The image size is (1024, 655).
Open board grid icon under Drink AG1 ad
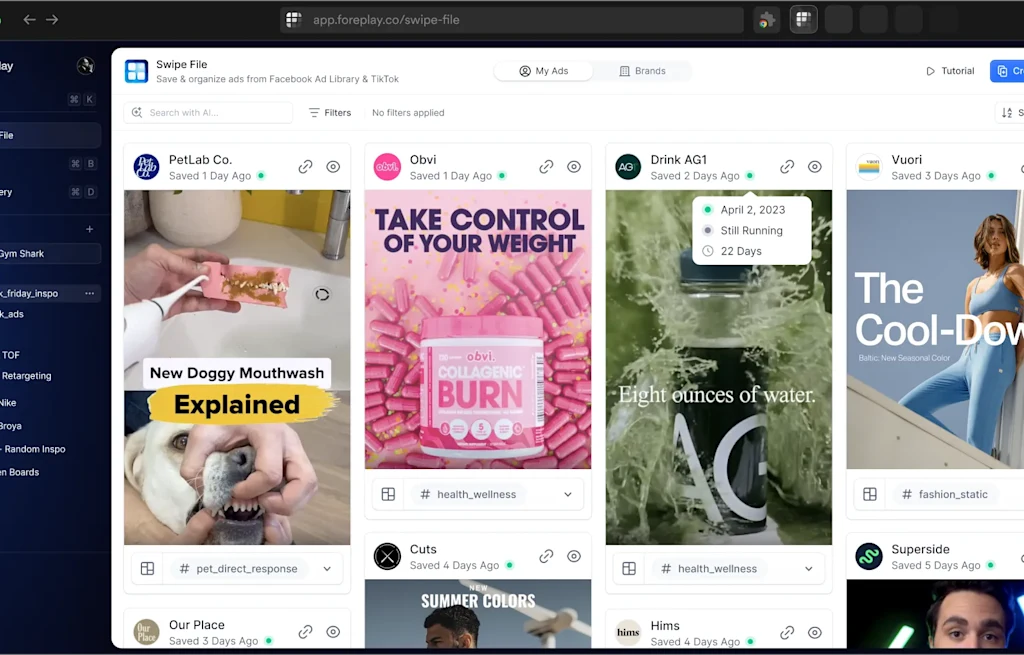point(629,569)
